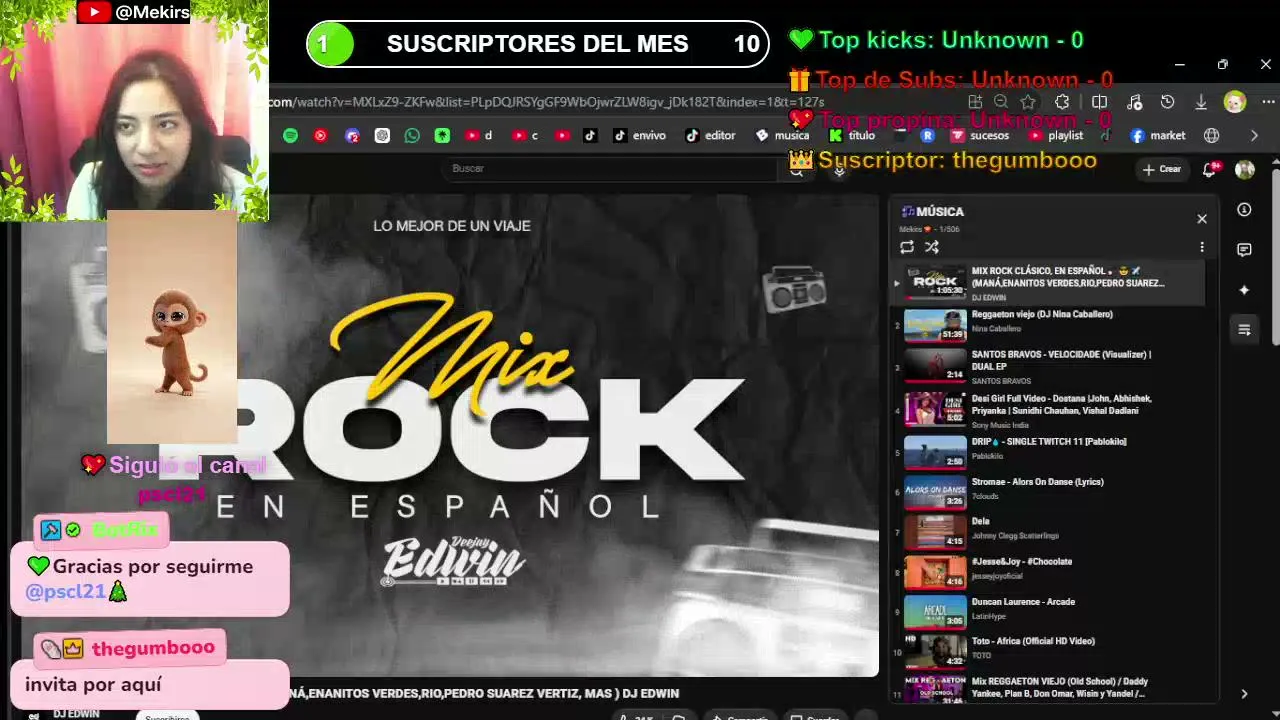Toggle the playlist queue side panel icon
Viewport: 1280px width, 720px height.
[1244, 330]
